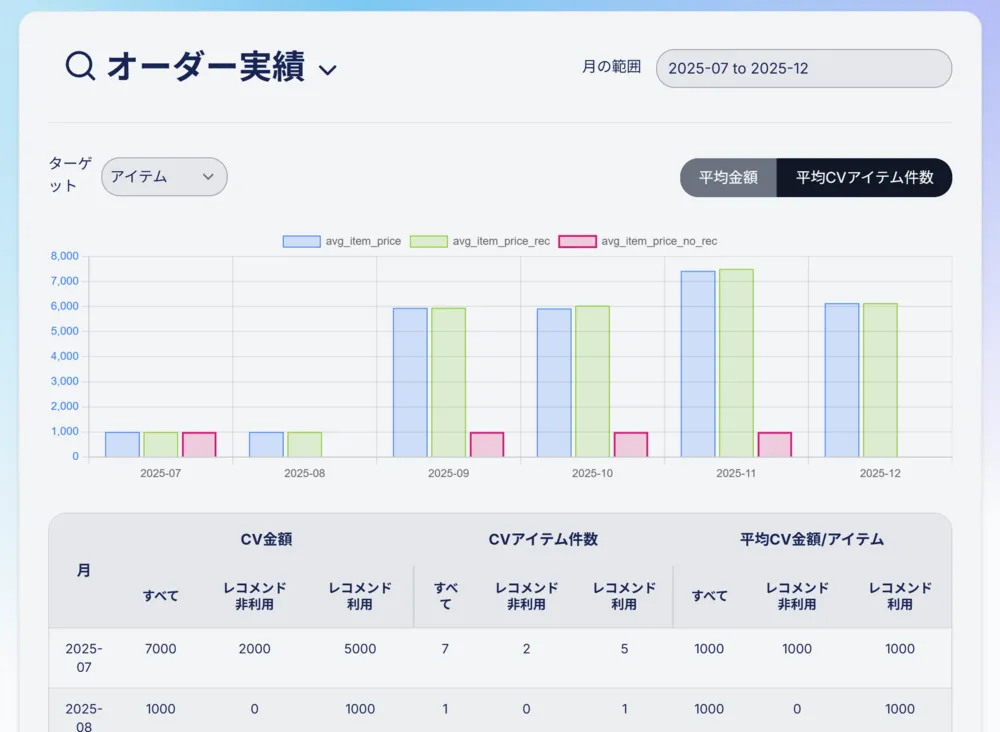Click the blue bar for 2025-11

pos(698,364)
